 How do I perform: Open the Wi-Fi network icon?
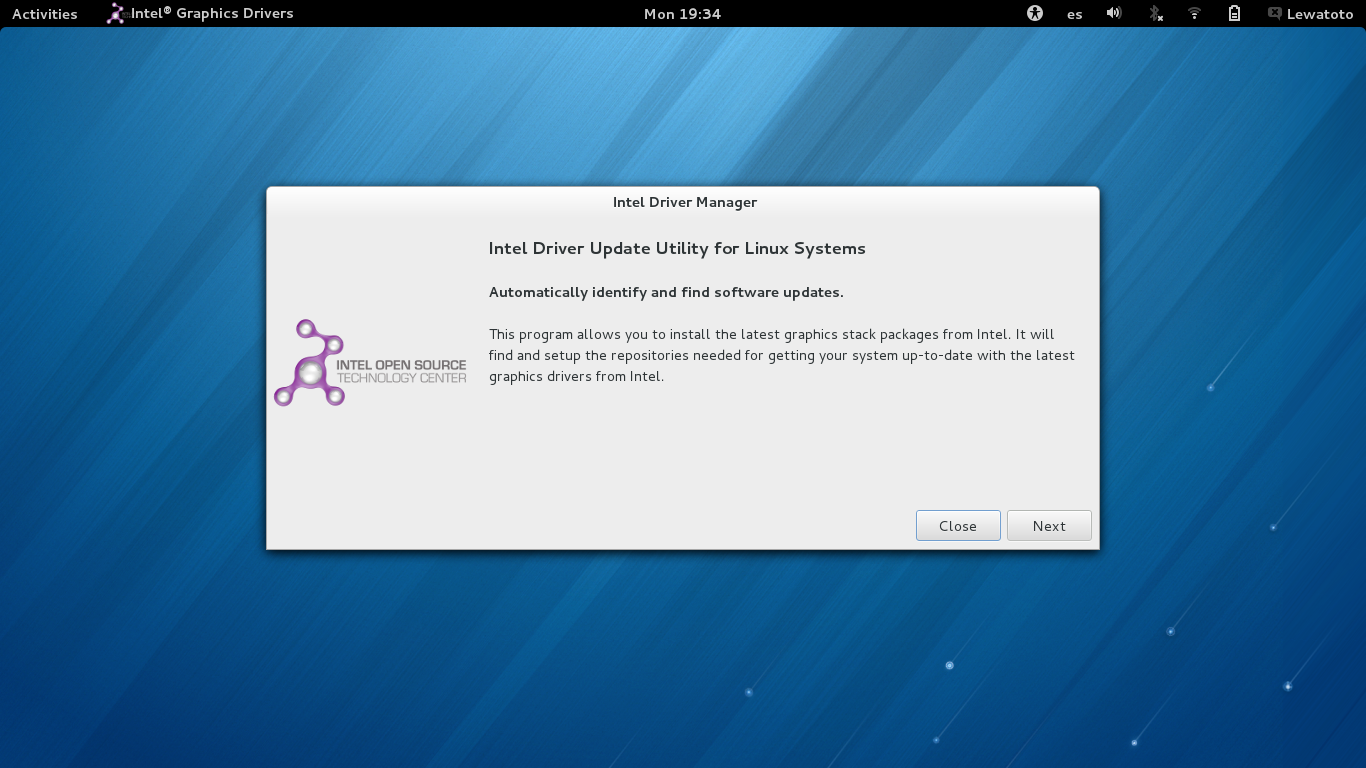(x=1194, y=14)
